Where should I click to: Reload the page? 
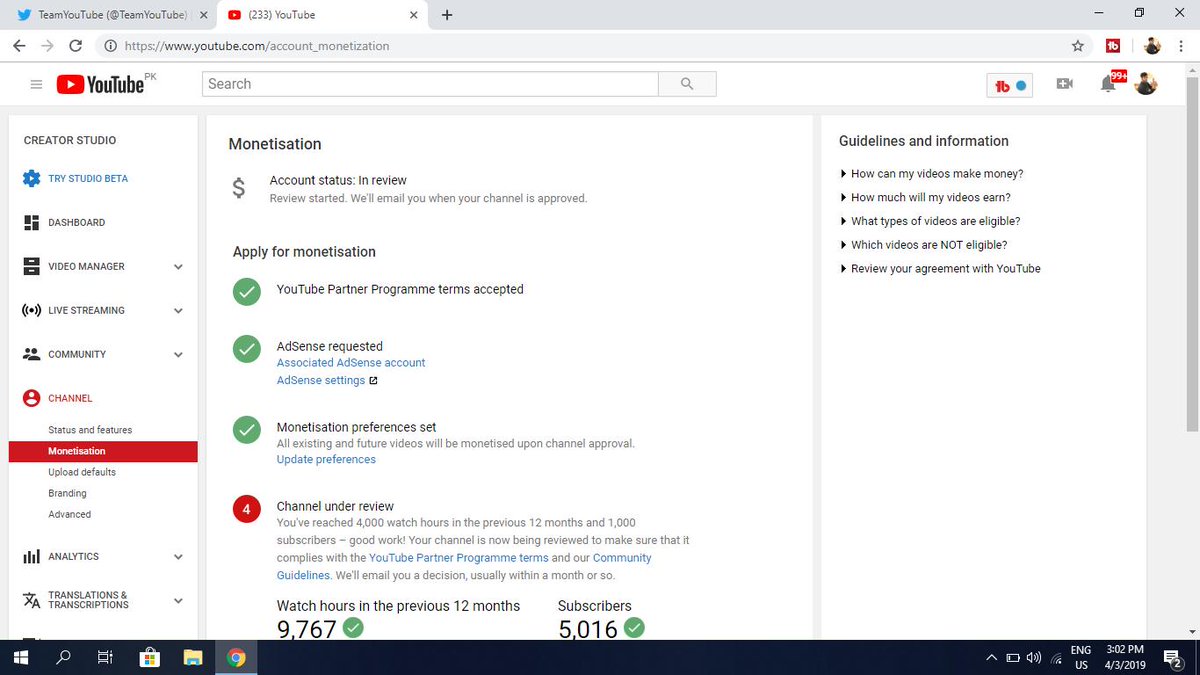76,46
